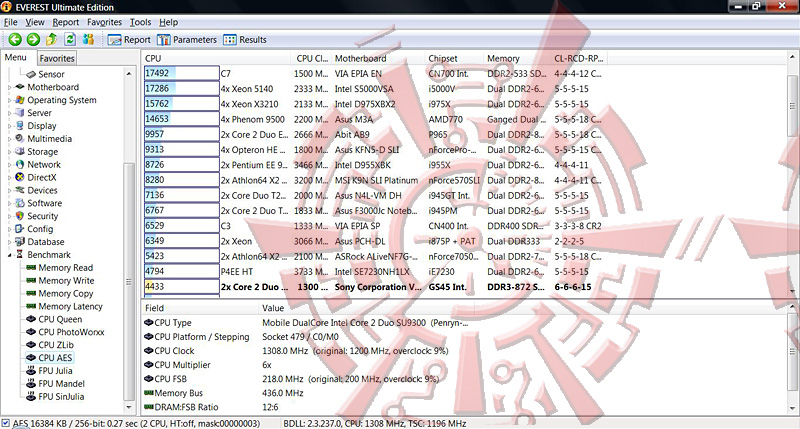Select Memory Latency benchmark
This screenshot has height=429, width=800.
[x=70, y=306]
